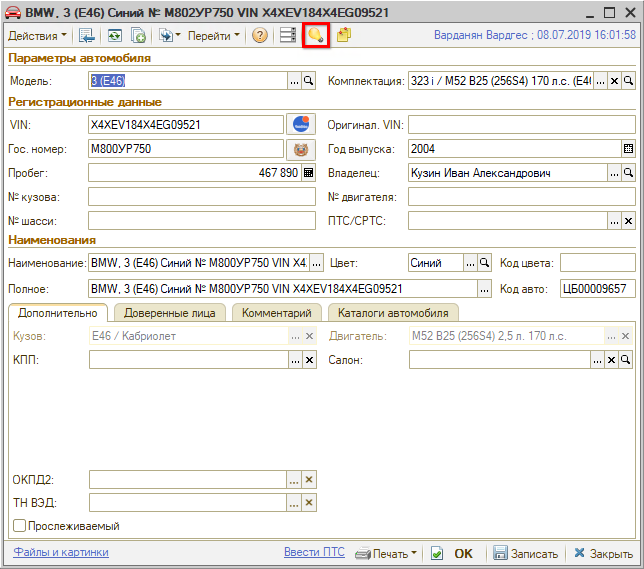Toggle the Прослеживаемый checkbox
Viewport: 644px width, 569px height.
point(19,526)
